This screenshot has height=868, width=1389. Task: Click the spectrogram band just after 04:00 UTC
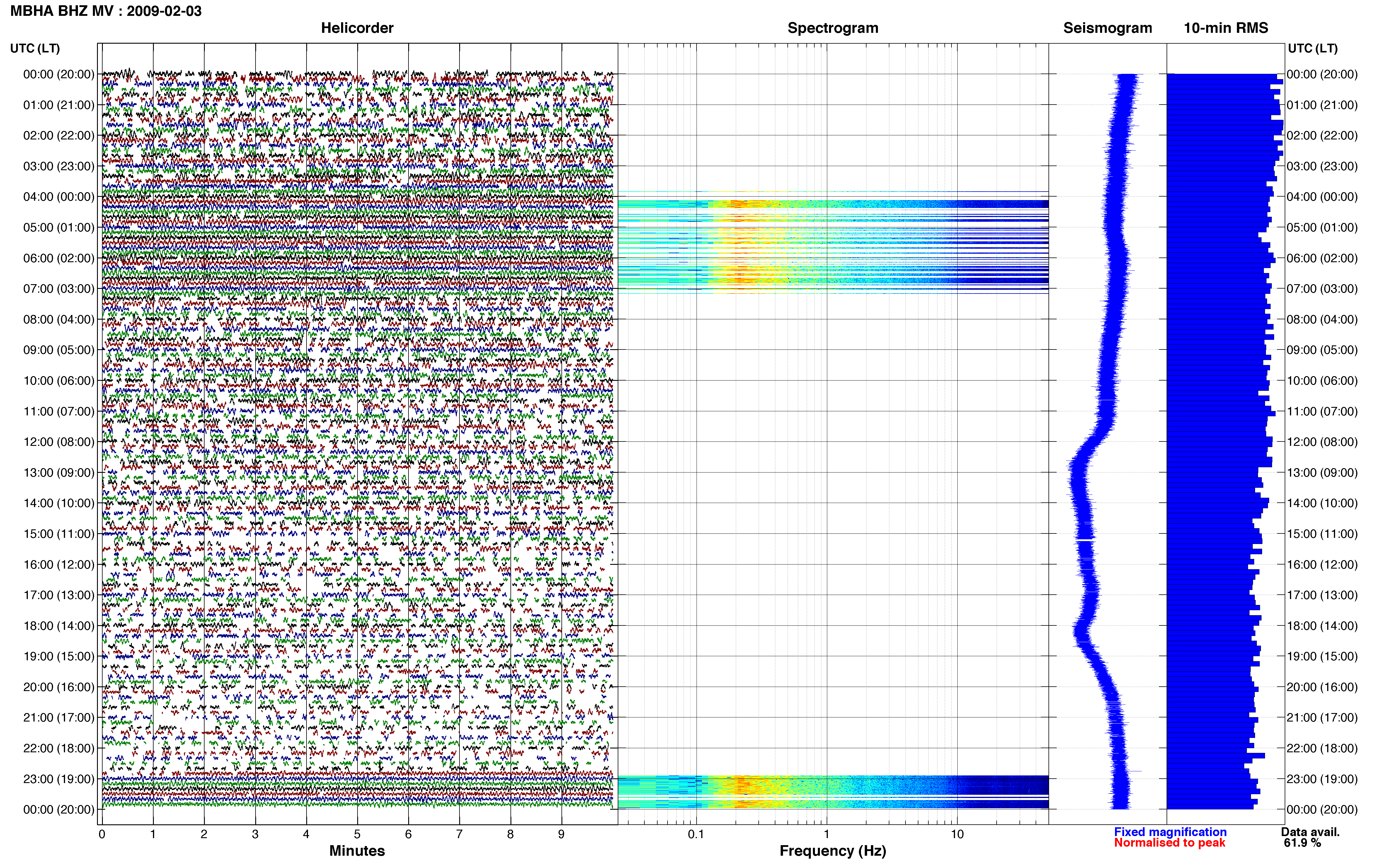833,204
